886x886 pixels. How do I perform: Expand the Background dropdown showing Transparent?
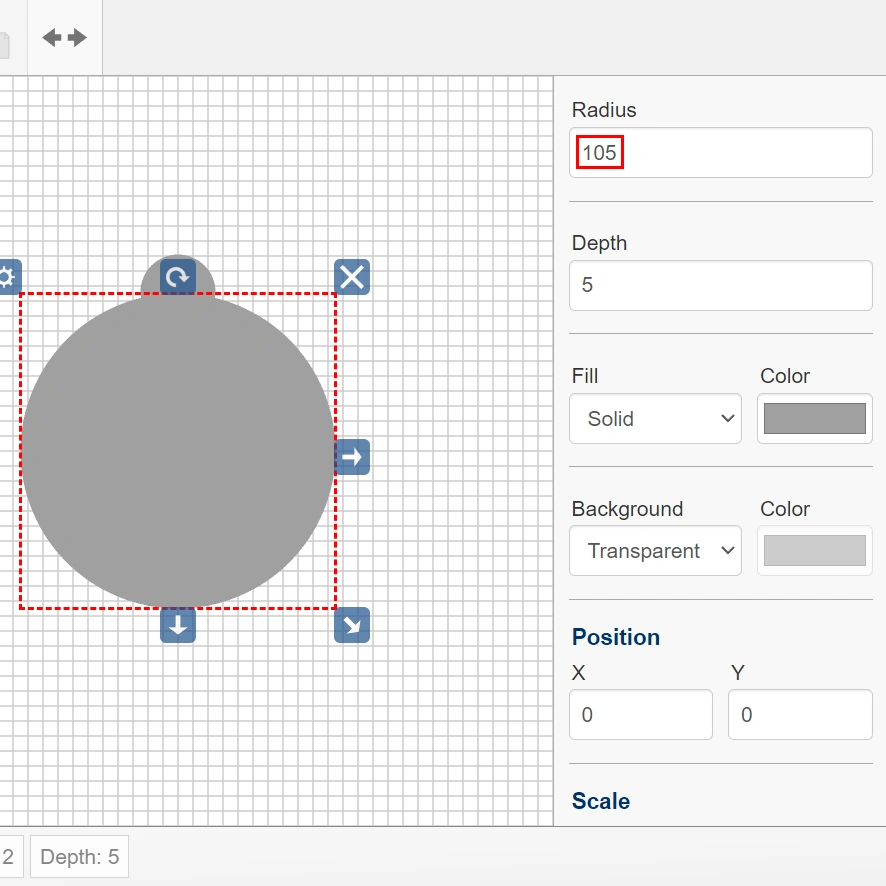click(655, 551)
